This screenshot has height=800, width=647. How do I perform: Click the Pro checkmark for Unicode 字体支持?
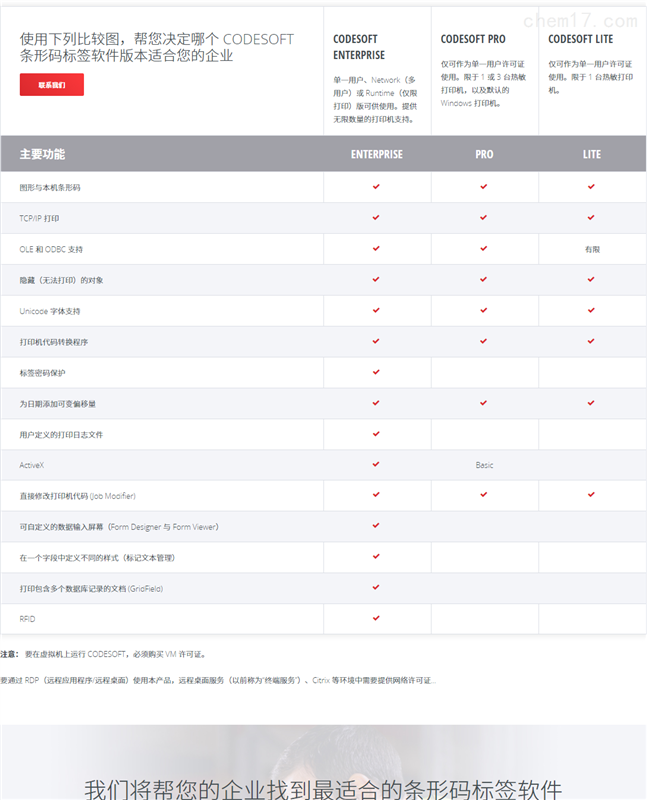tap(484, 310)
